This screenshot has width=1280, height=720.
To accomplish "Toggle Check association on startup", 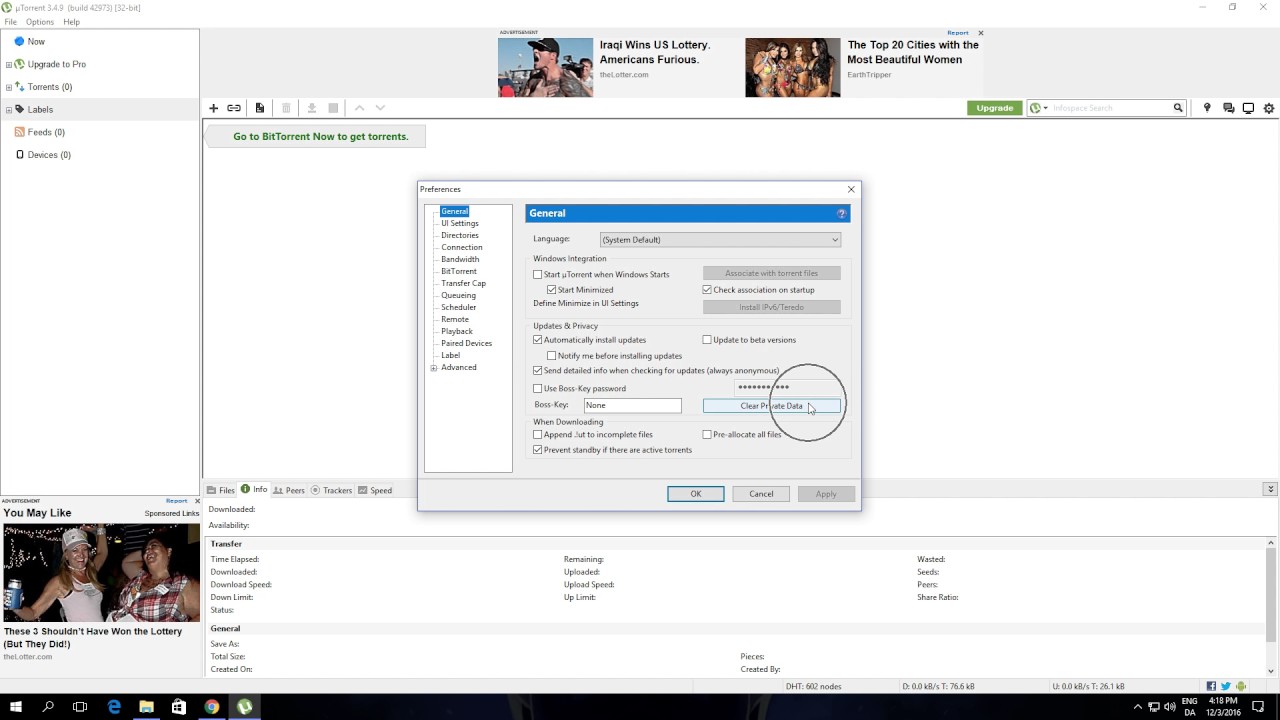I will [707, 290].
